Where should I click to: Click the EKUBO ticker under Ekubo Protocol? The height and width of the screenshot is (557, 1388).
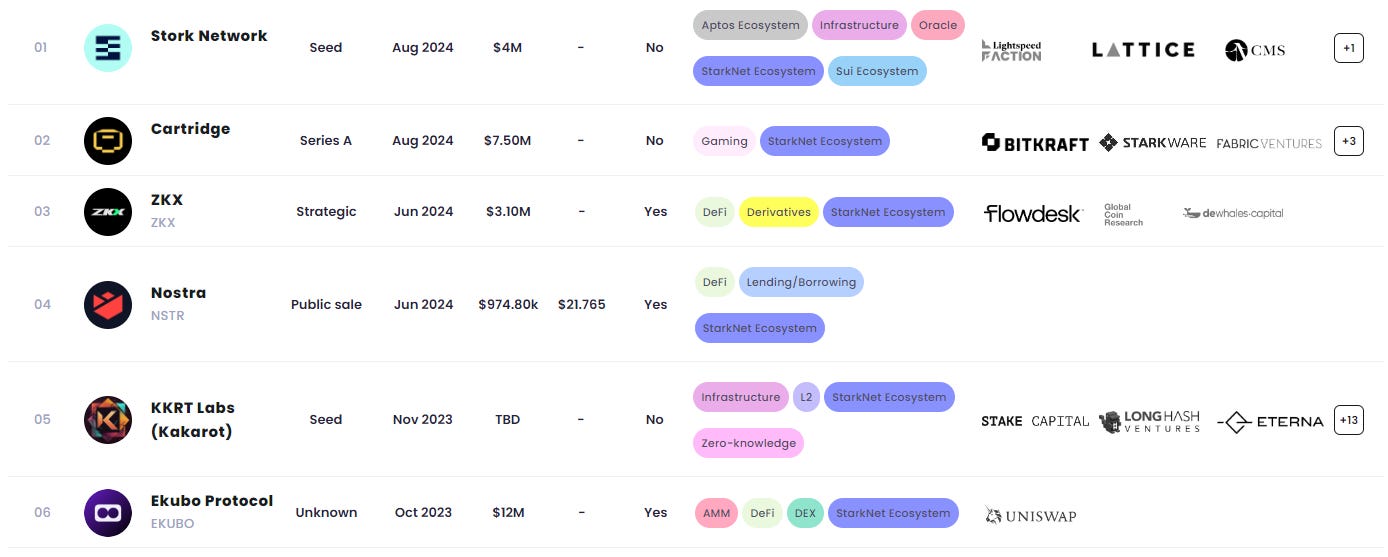tap(172, 524)
